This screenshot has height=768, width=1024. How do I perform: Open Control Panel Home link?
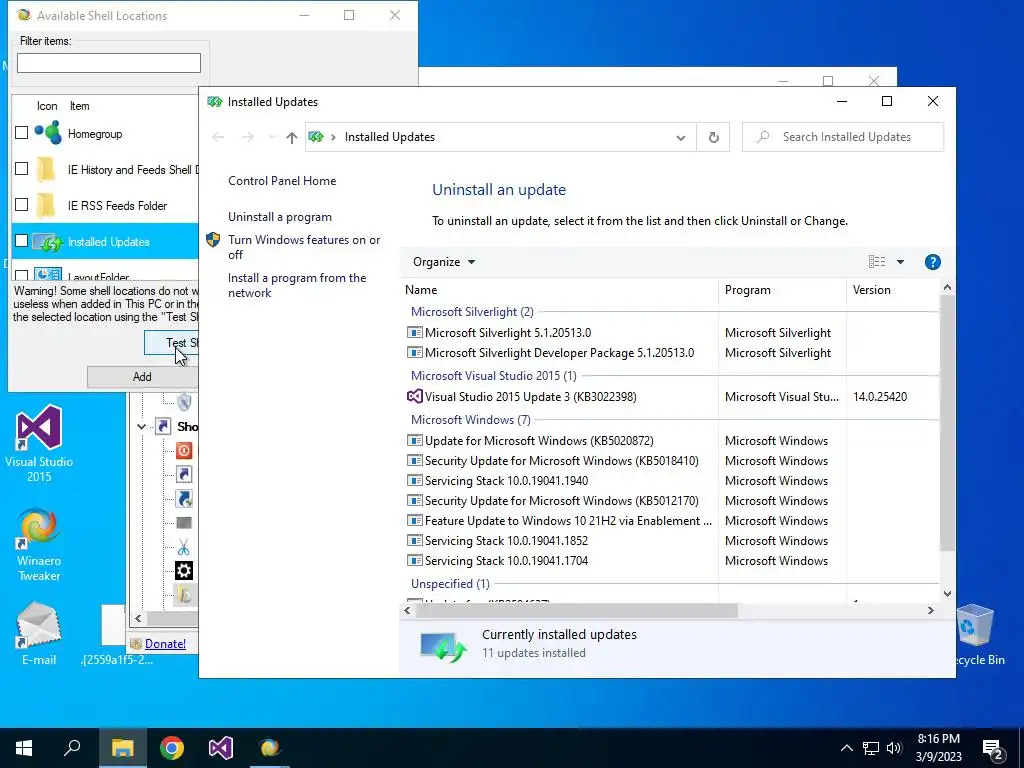point(282,181)
